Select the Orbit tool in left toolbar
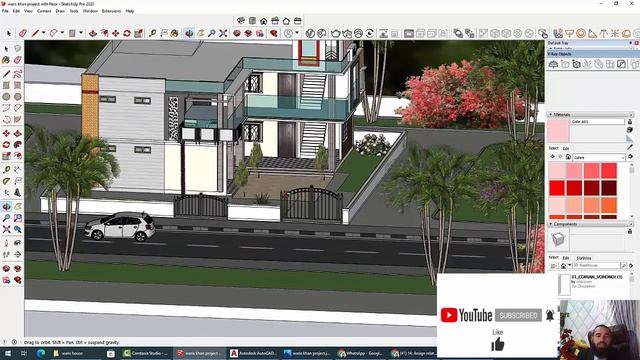This screenshot has height=360, width=640. point(6,207)
